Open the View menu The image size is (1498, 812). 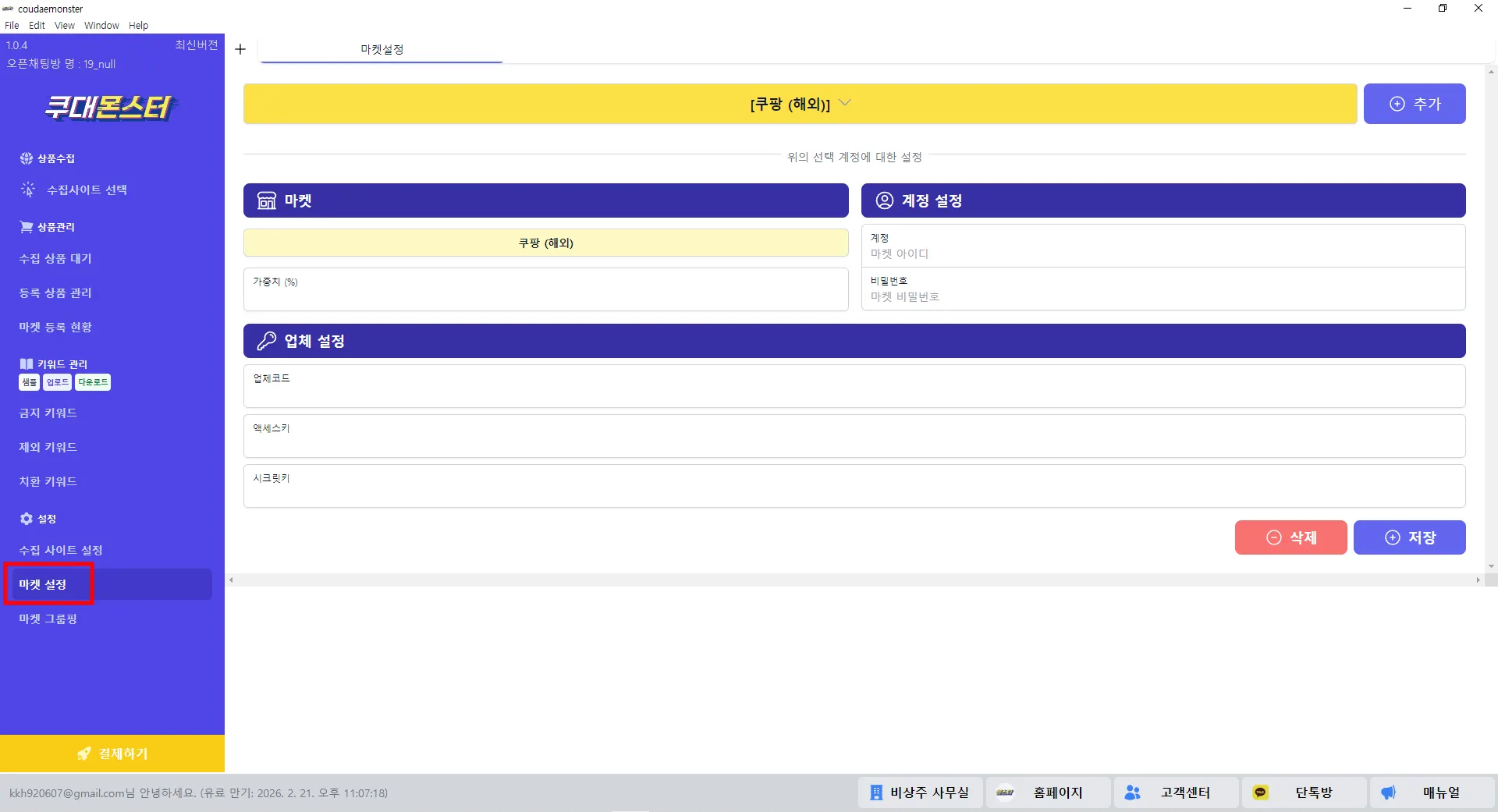point(65,25)
